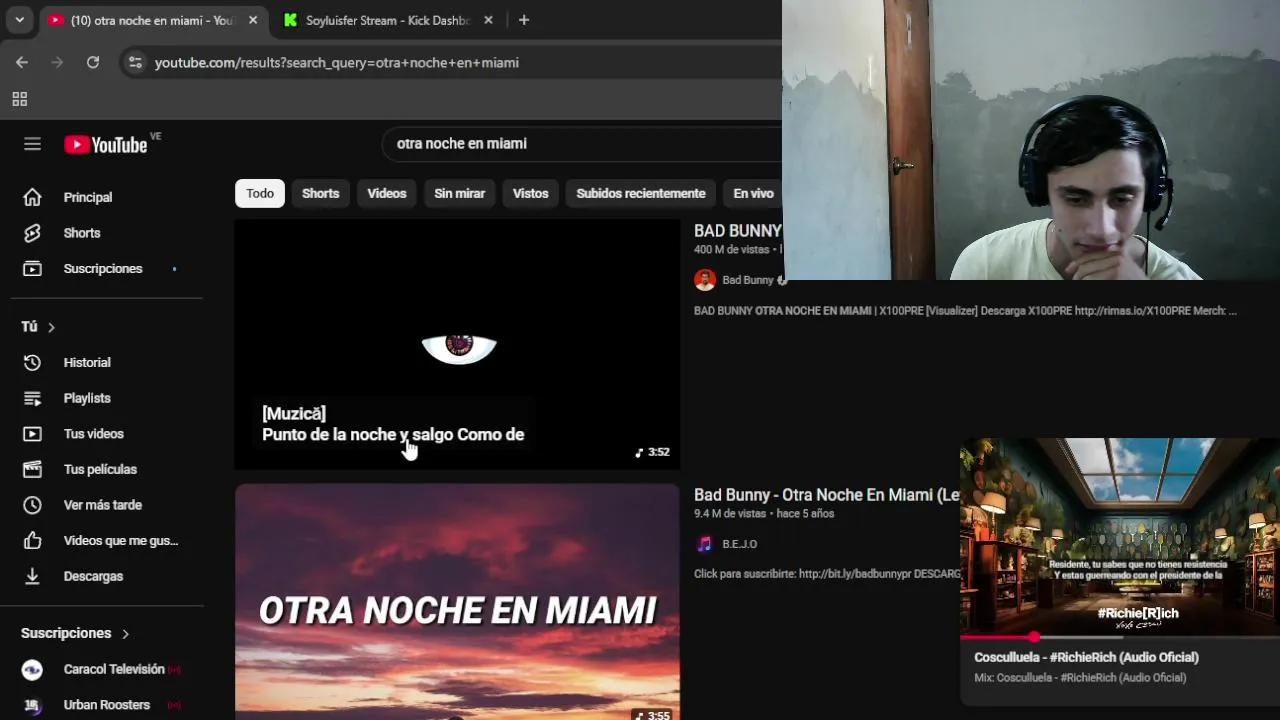Click Mix: Cosculluela playlist text
The width and height of the screenshot is (1280, 720).
[1080, 678]
